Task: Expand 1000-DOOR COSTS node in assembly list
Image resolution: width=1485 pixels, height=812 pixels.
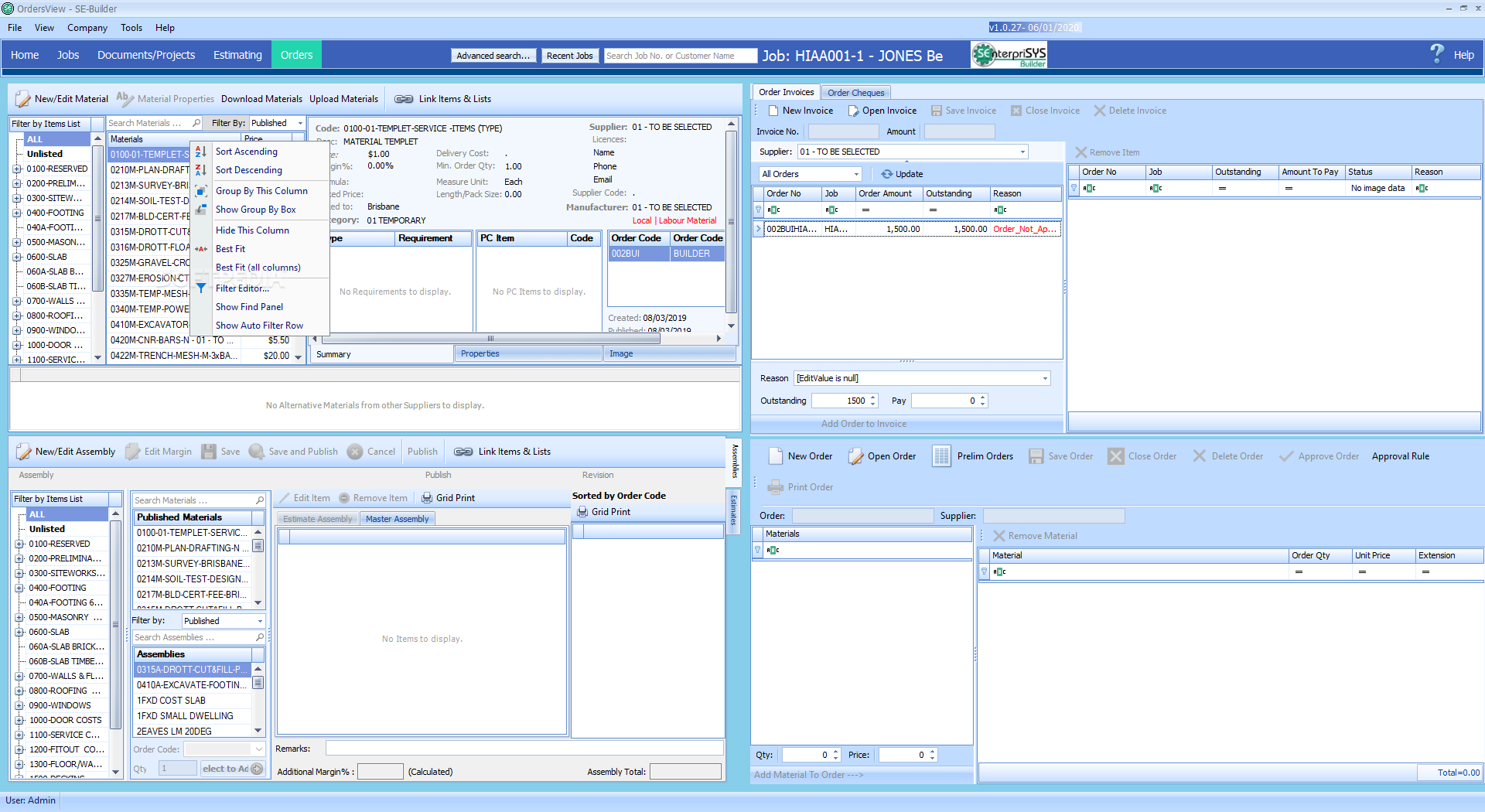Action: click(x=19, y=720)
